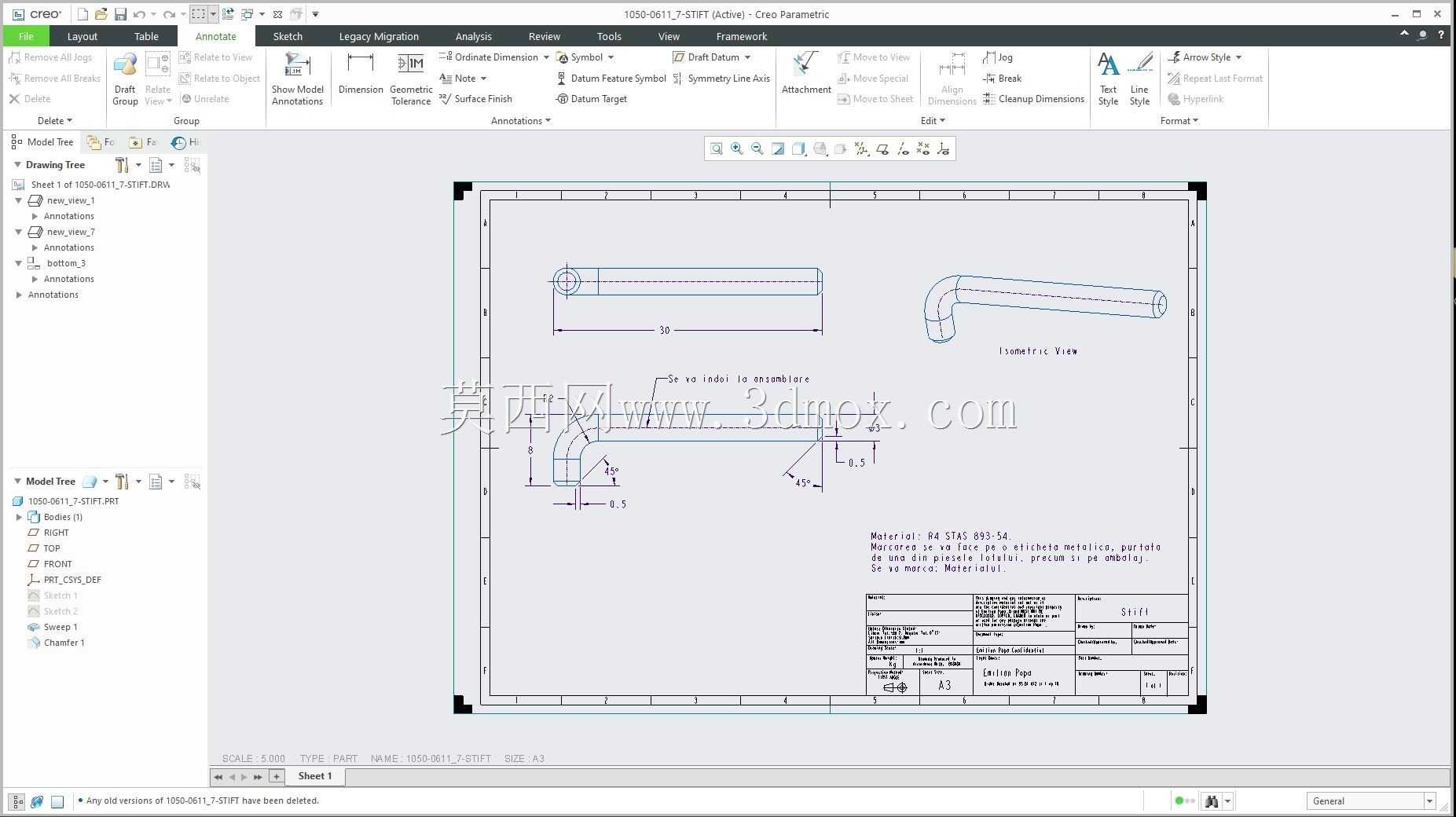Toggle plane display in graphics toolbar
Viewport: 1456px width, 817px height.
882,148
